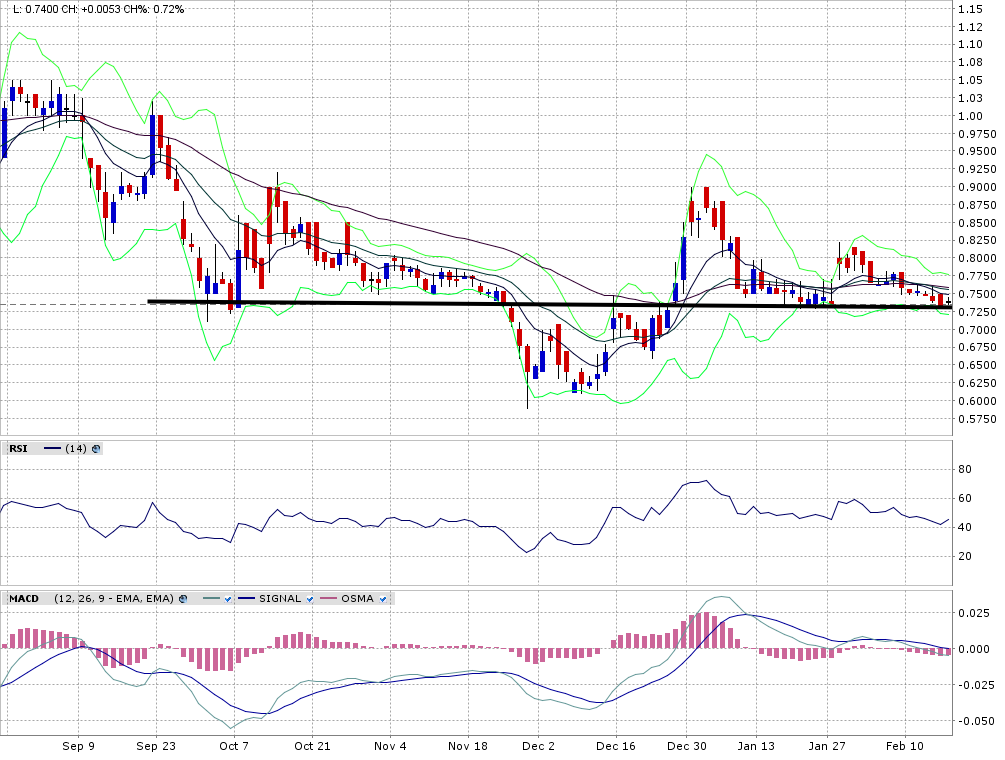Edit the RSI period value (14)
Viewport: 1005px width, 760px height.
(76, 449)
